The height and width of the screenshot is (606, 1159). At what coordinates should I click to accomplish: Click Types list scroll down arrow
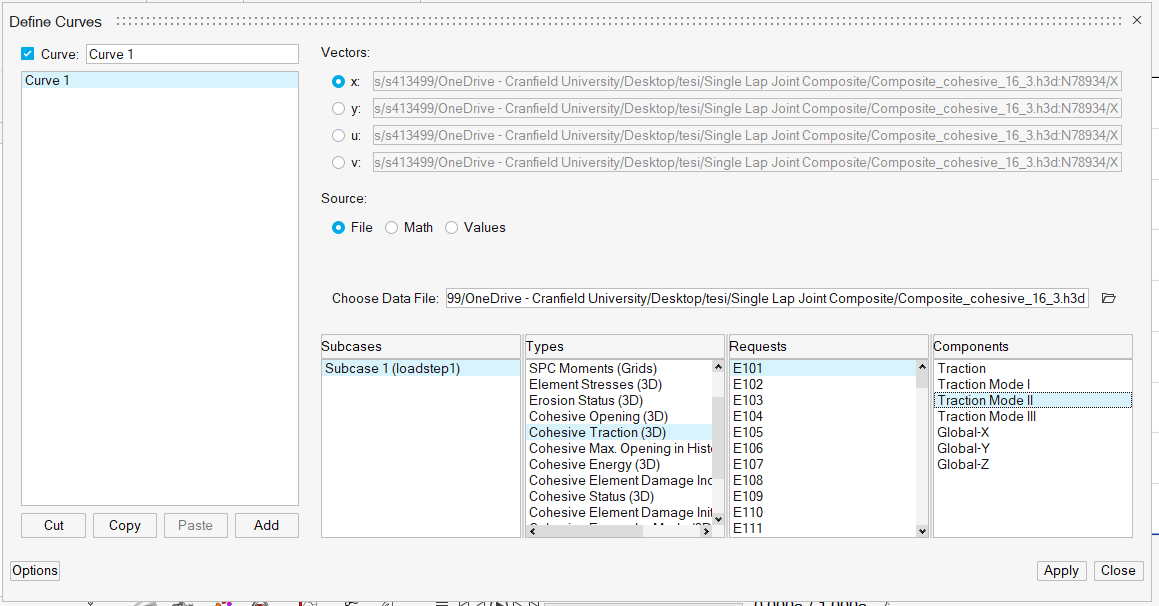718,520
